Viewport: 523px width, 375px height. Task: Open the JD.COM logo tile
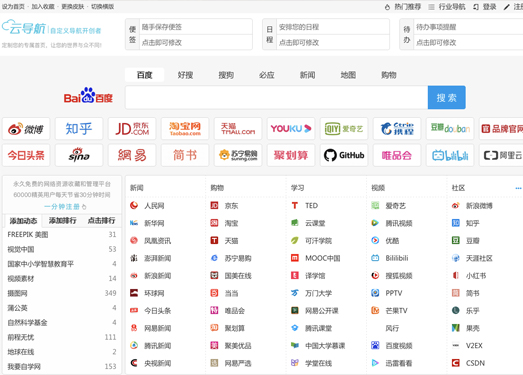click(x=132, y=129)
